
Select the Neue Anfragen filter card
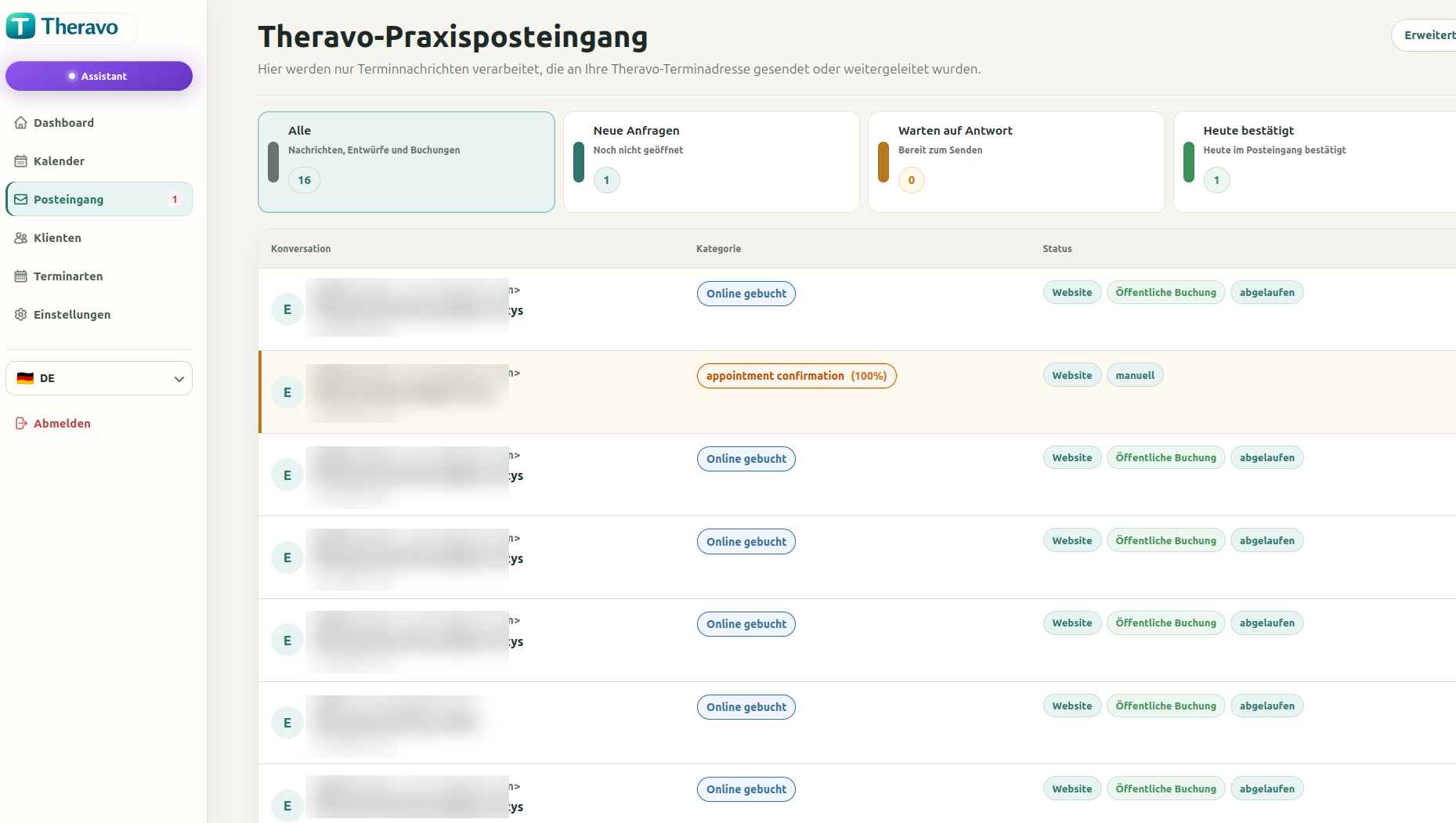tap(711, 162)
